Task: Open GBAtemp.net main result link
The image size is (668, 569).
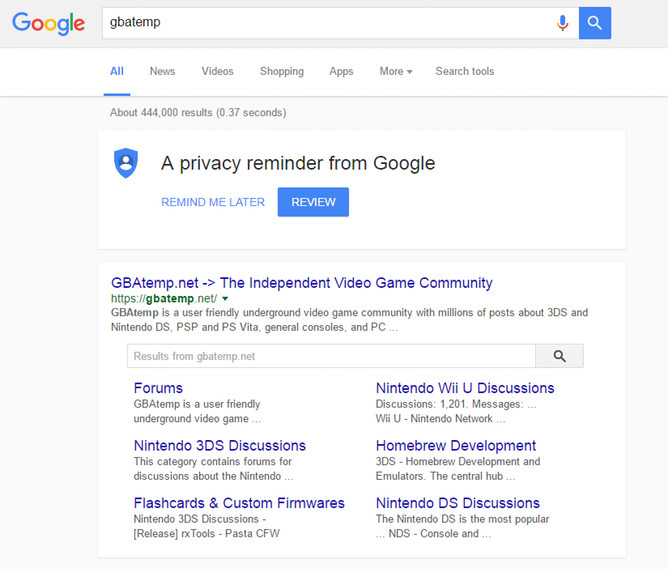Action: click(302, 283)
